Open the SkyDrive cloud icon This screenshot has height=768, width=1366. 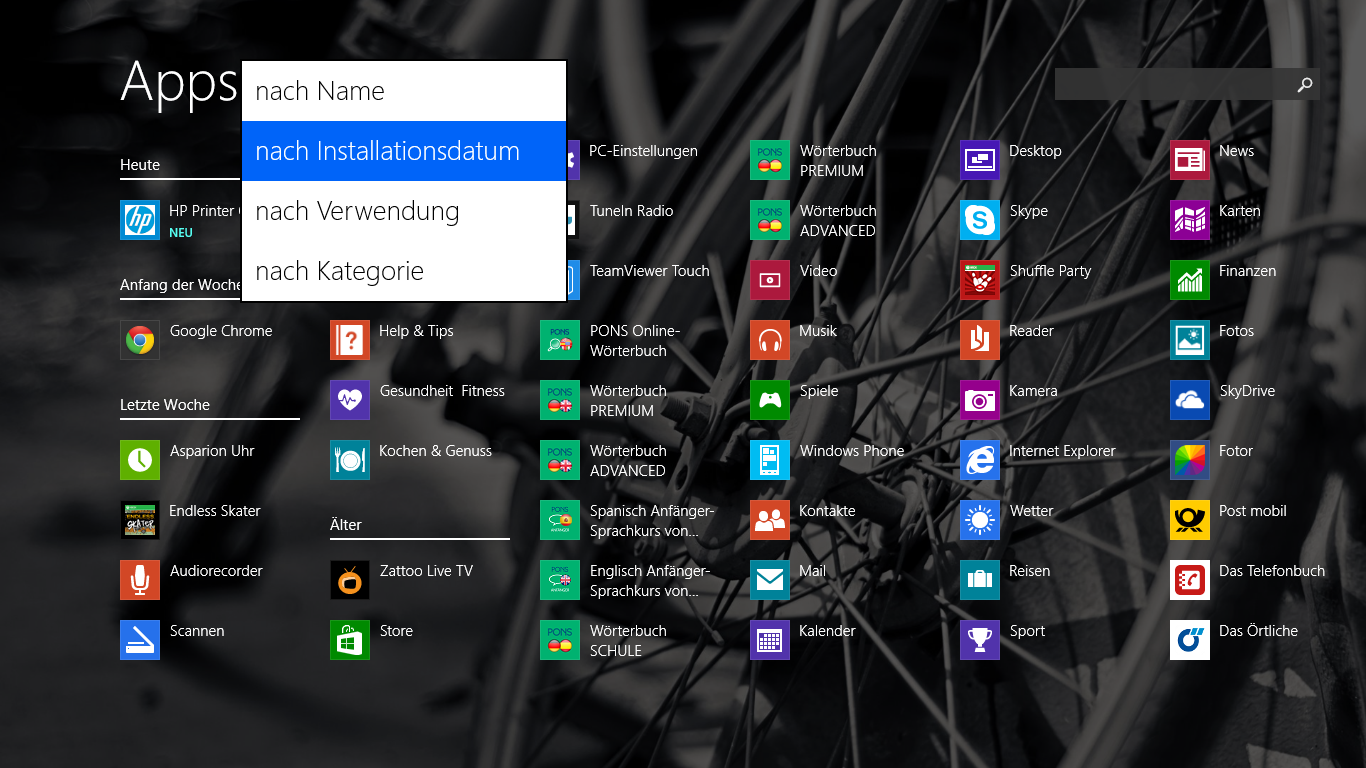[x=1190, y=400]
